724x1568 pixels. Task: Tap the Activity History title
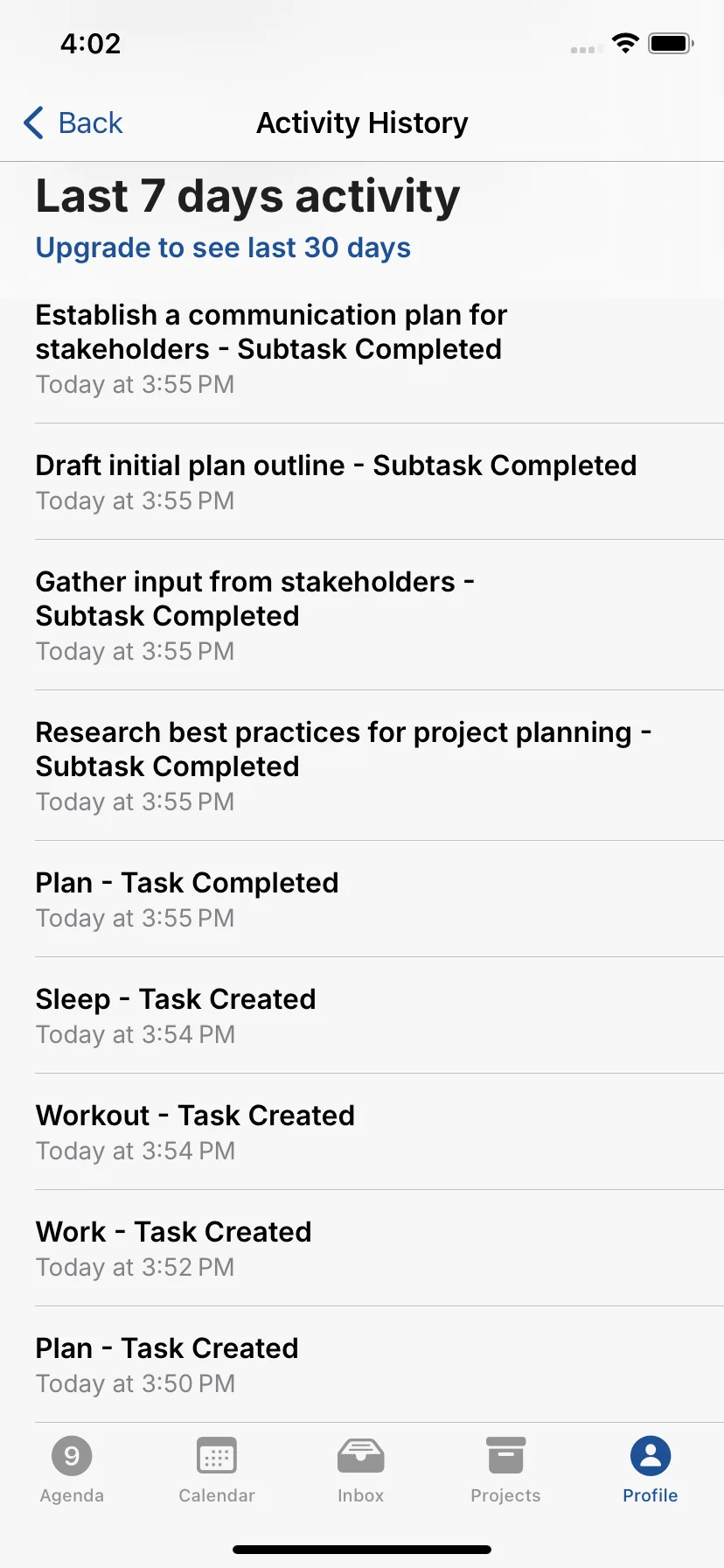pyautogui.click(x=362, y=123)
